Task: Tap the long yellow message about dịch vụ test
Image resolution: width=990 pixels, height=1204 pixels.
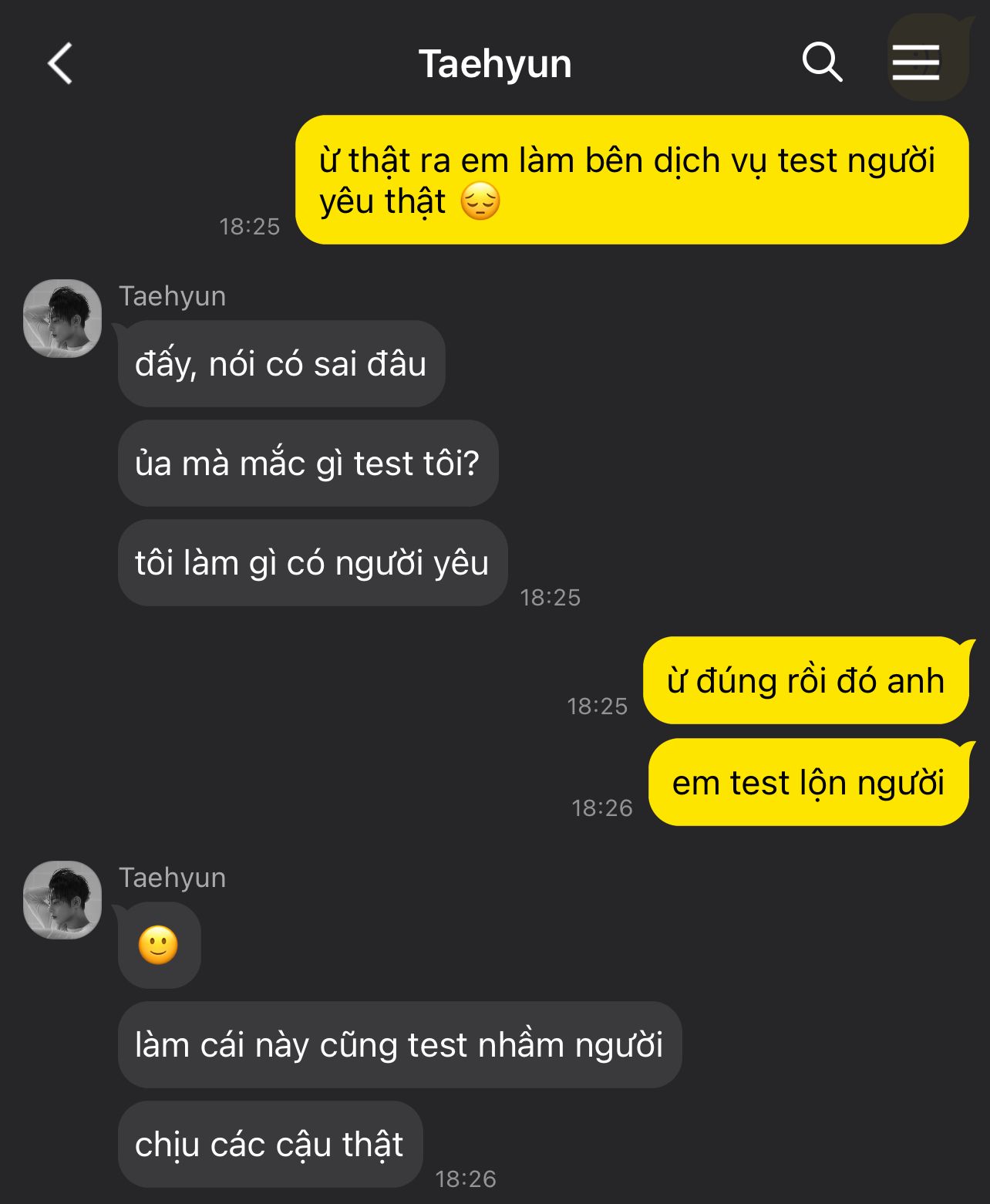Action: 632,180
